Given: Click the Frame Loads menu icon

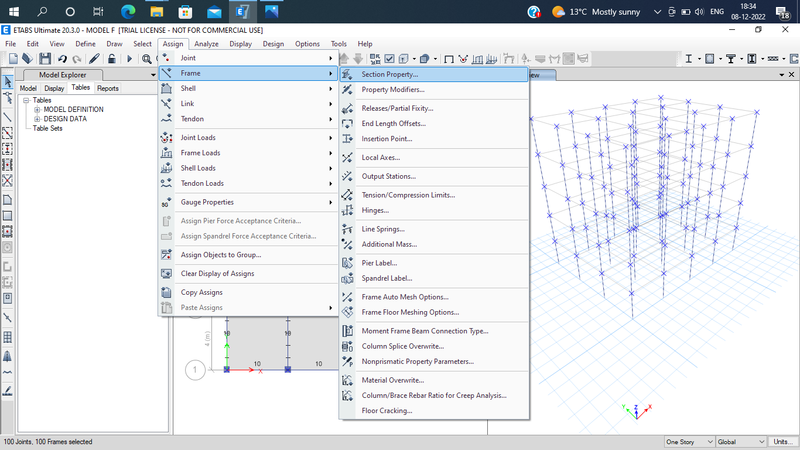Looking at the screenshot, I should 166,153.
